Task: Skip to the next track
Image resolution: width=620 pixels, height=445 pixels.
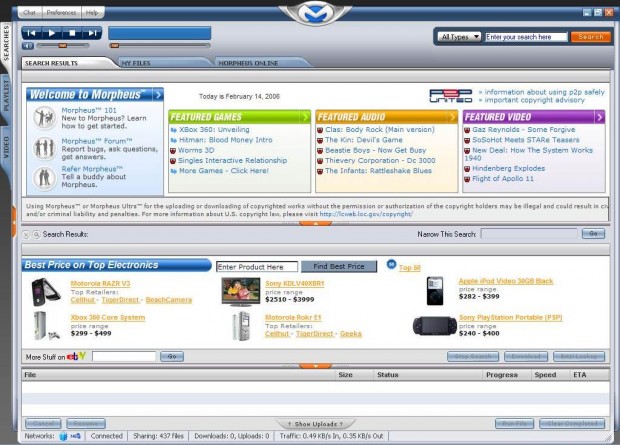Action: (92, 33)
